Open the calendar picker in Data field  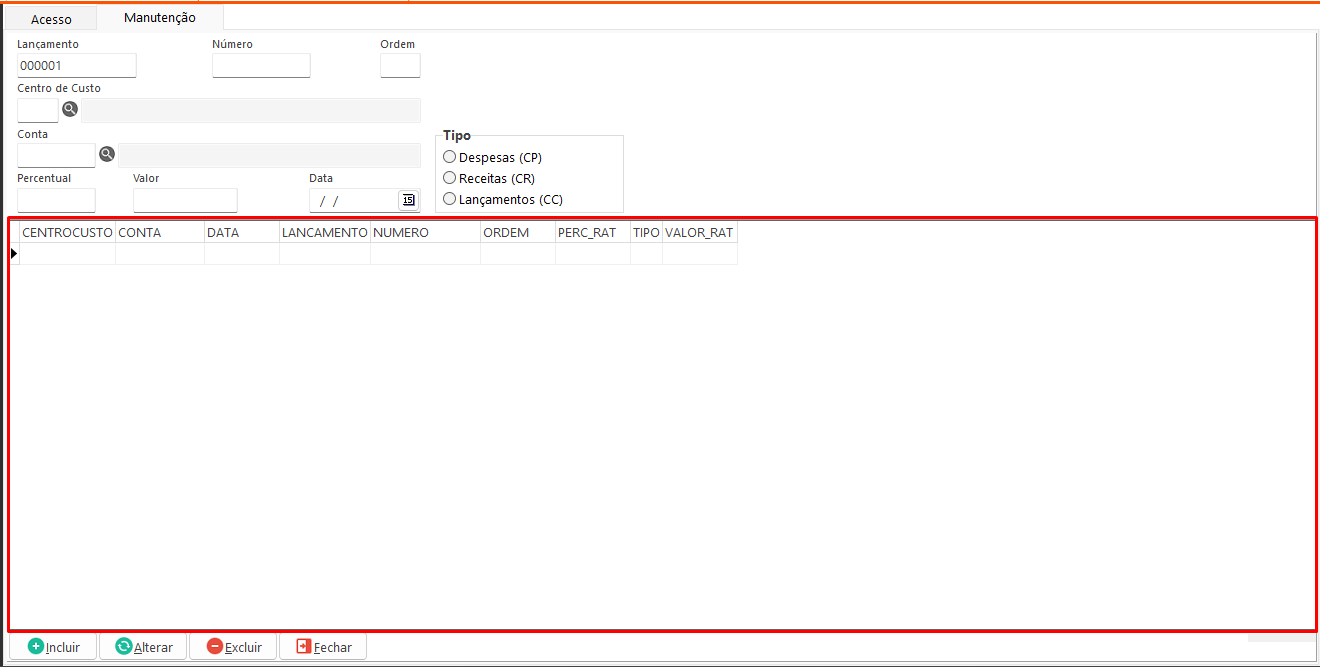[408, 200]
